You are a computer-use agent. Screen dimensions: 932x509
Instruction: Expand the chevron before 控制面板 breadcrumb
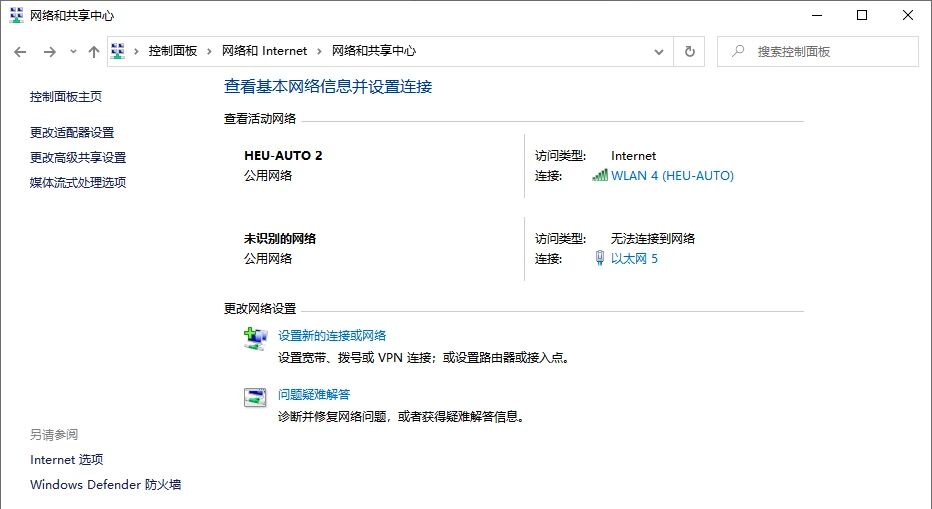(136, 51)
